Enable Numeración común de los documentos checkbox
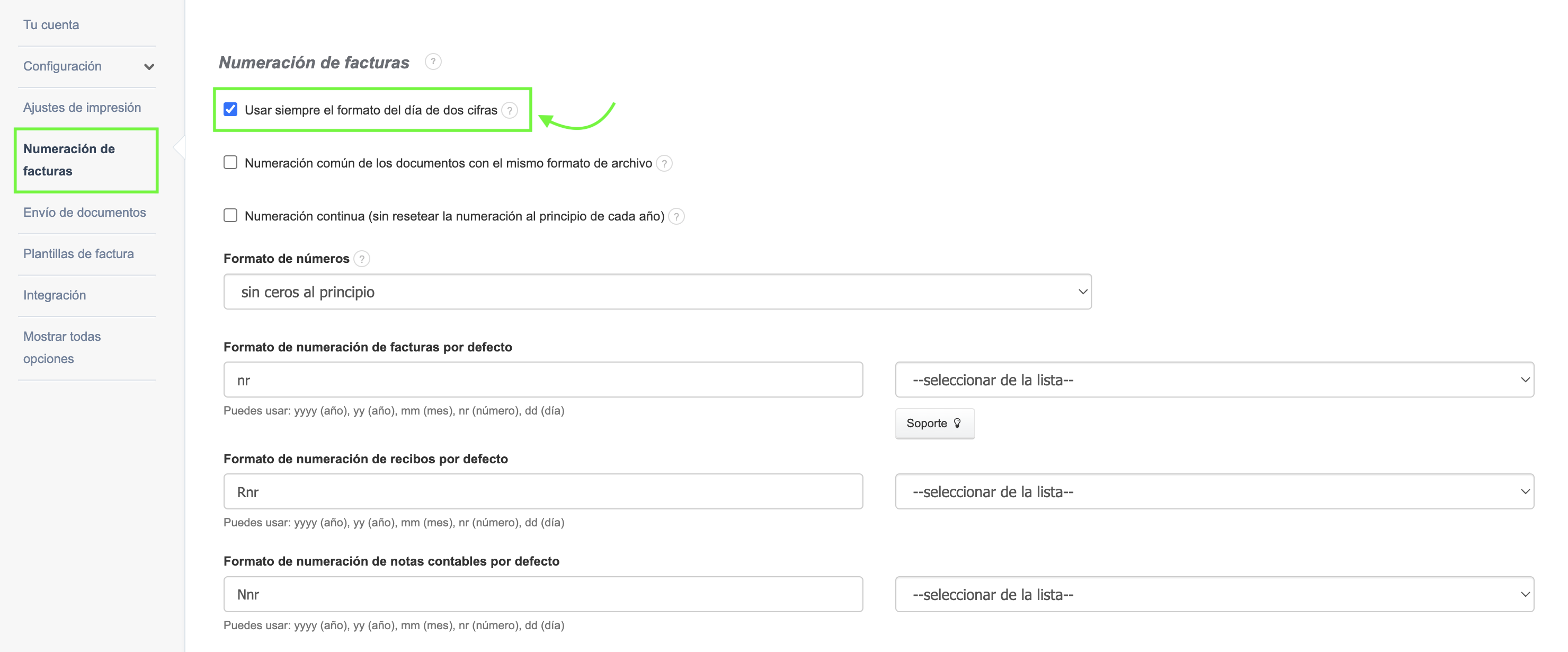 (230, 163)
